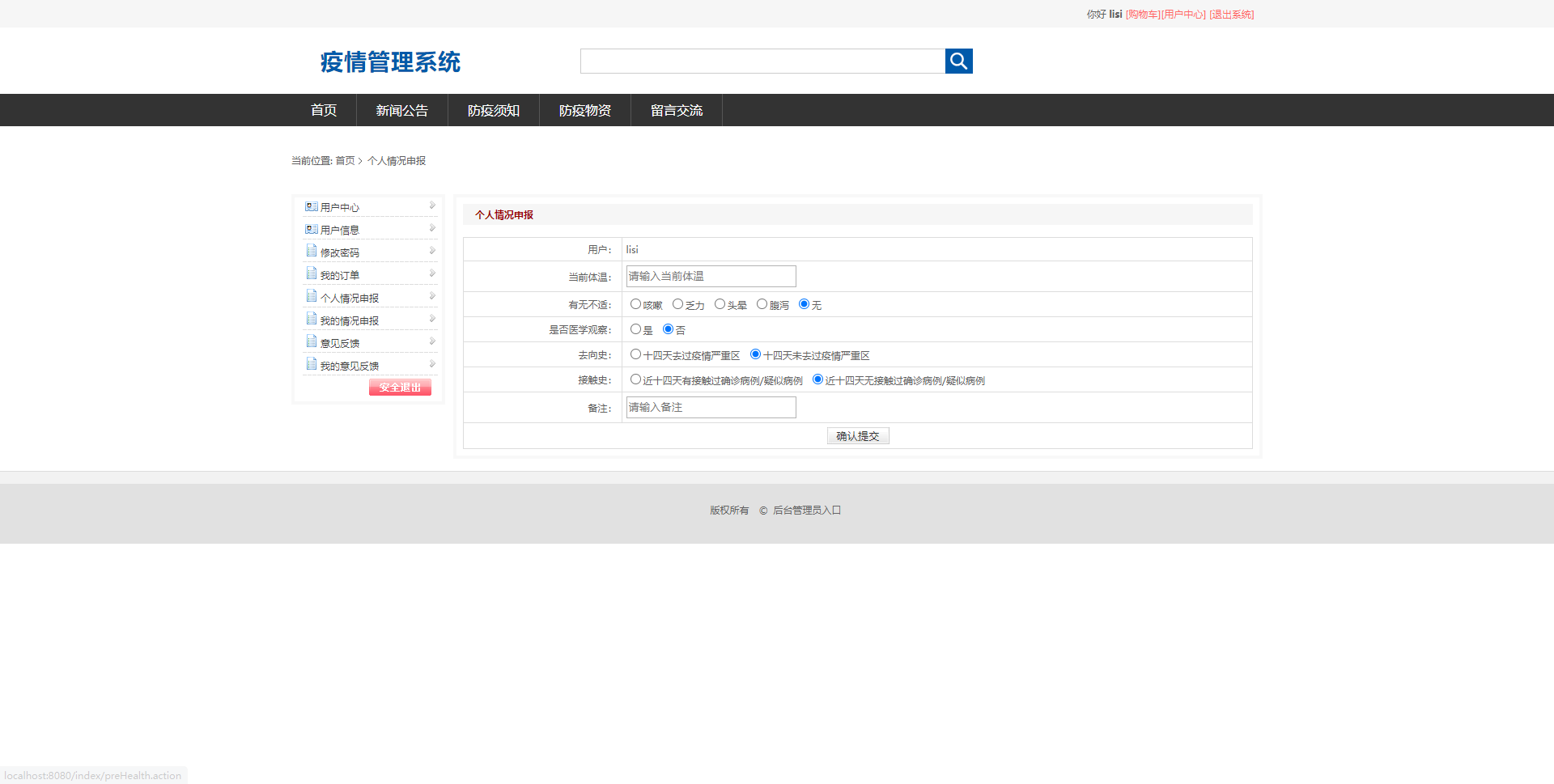Click the red 安全退出 button
This screenshot has height=784, width=1554.
tap(400, 388)
